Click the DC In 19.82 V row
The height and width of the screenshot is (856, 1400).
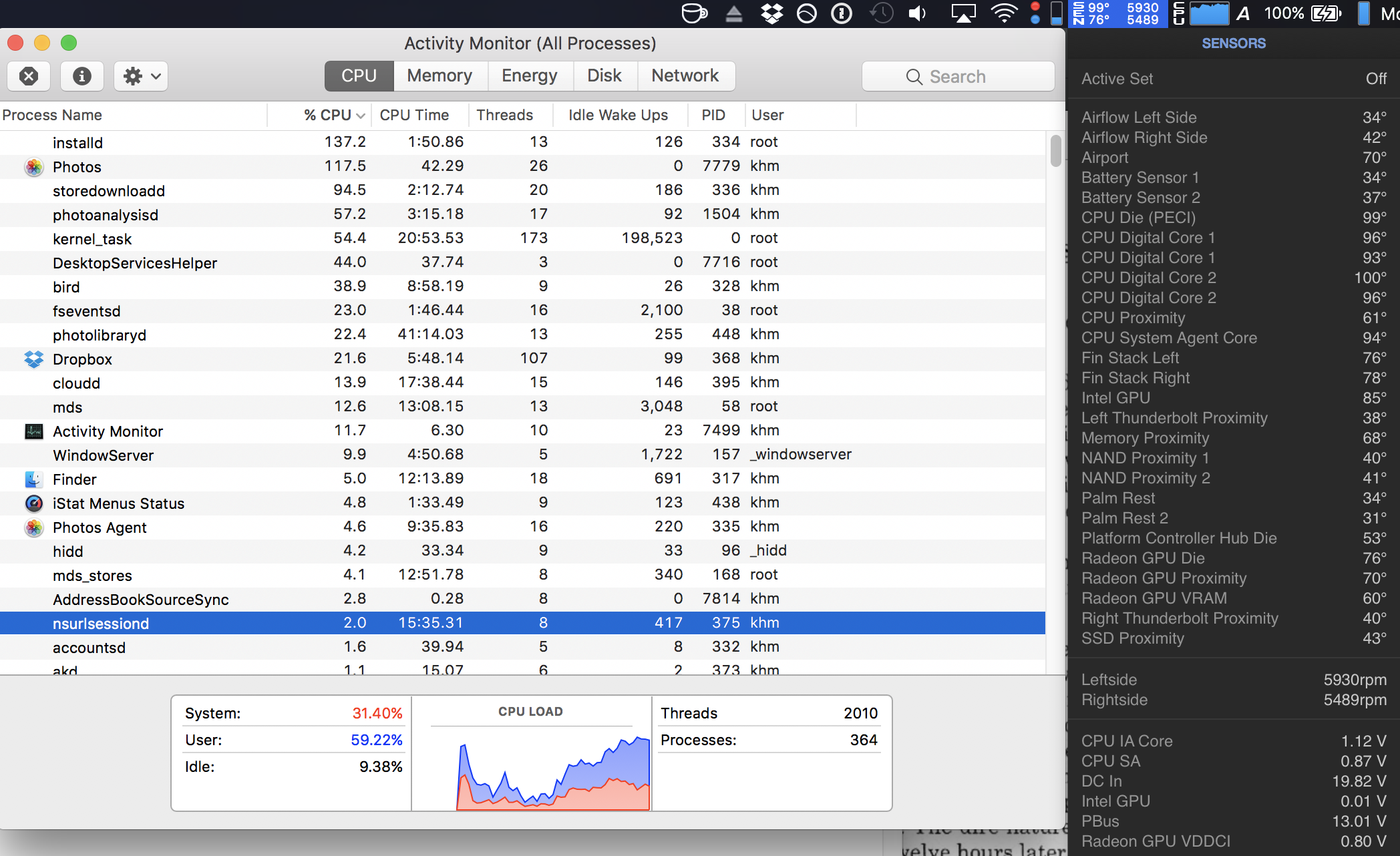(1234, 781)
